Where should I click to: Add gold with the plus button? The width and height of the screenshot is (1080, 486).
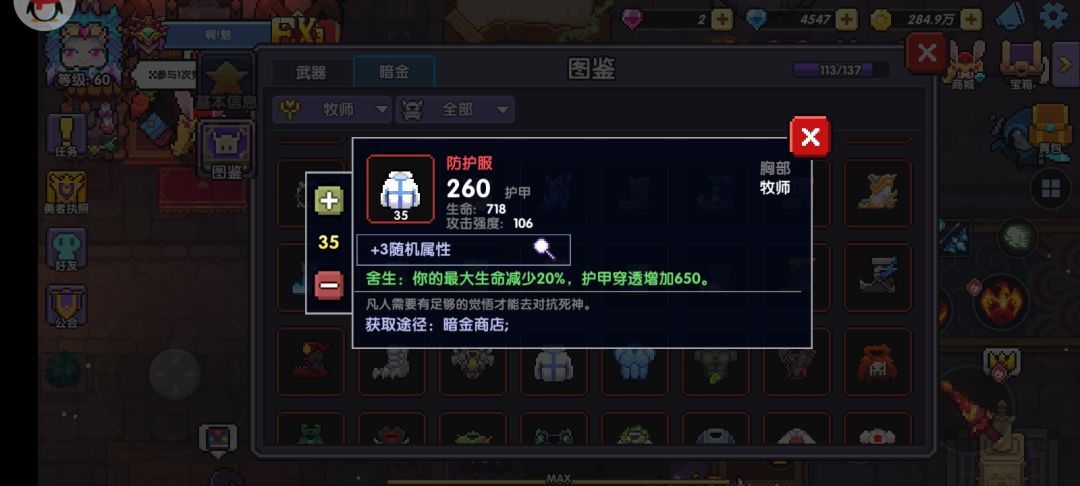tap(970, 19)
